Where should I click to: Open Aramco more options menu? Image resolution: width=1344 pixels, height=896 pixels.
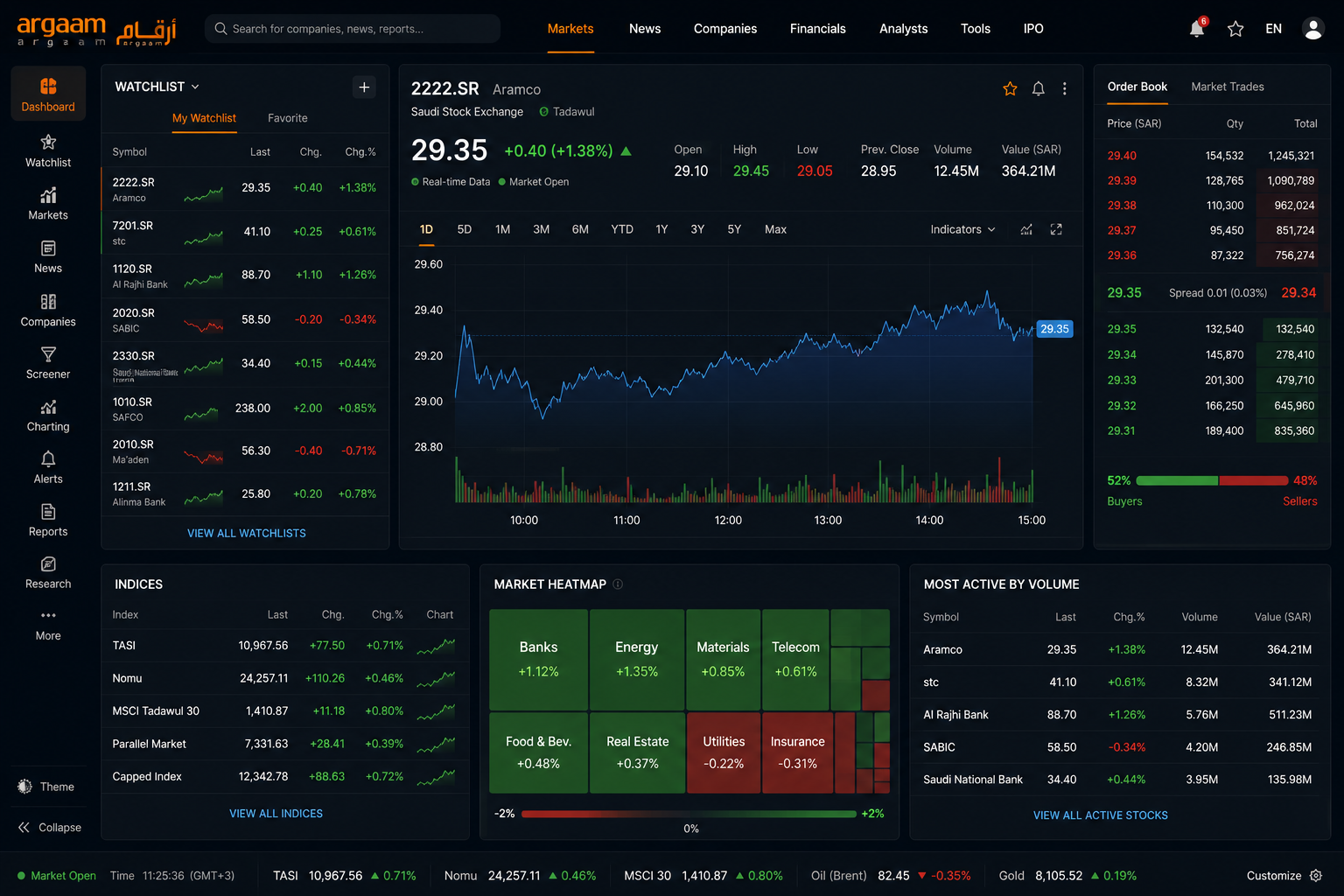1065,88
